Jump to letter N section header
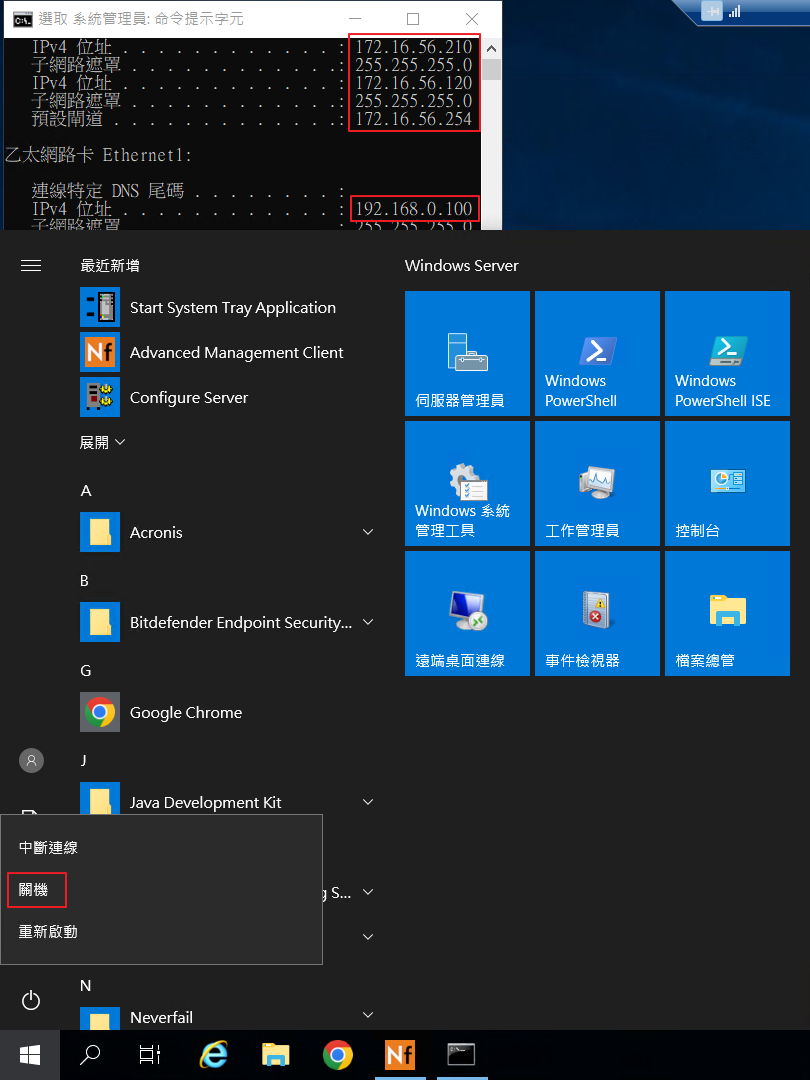 pyautogui.click(x=85, y=986)
